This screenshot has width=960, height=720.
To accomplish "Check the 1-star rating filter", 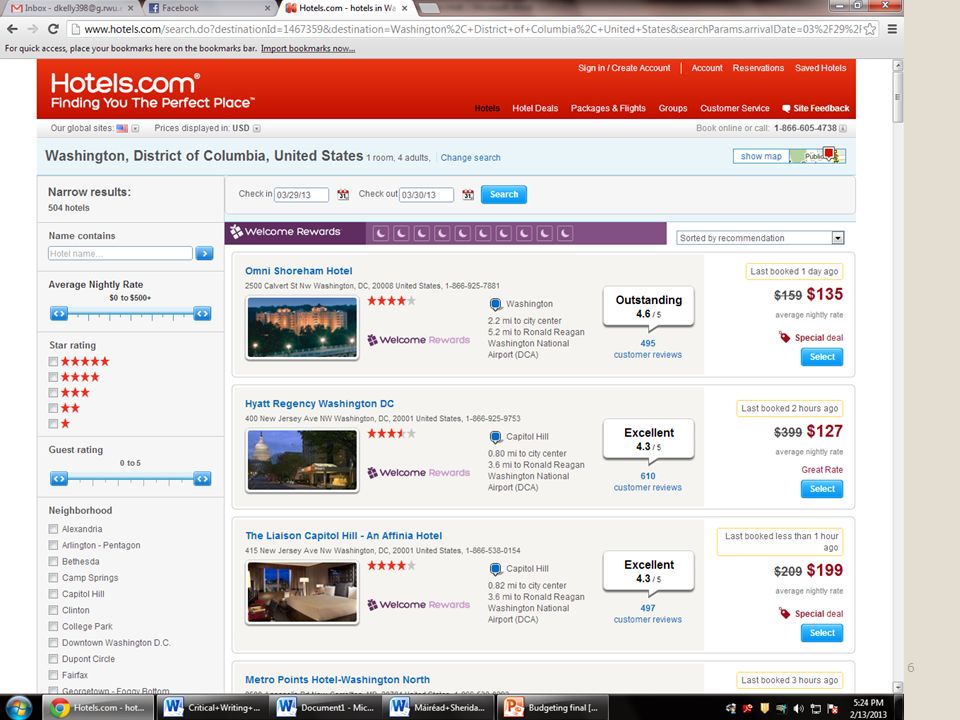I will [53, 424].
